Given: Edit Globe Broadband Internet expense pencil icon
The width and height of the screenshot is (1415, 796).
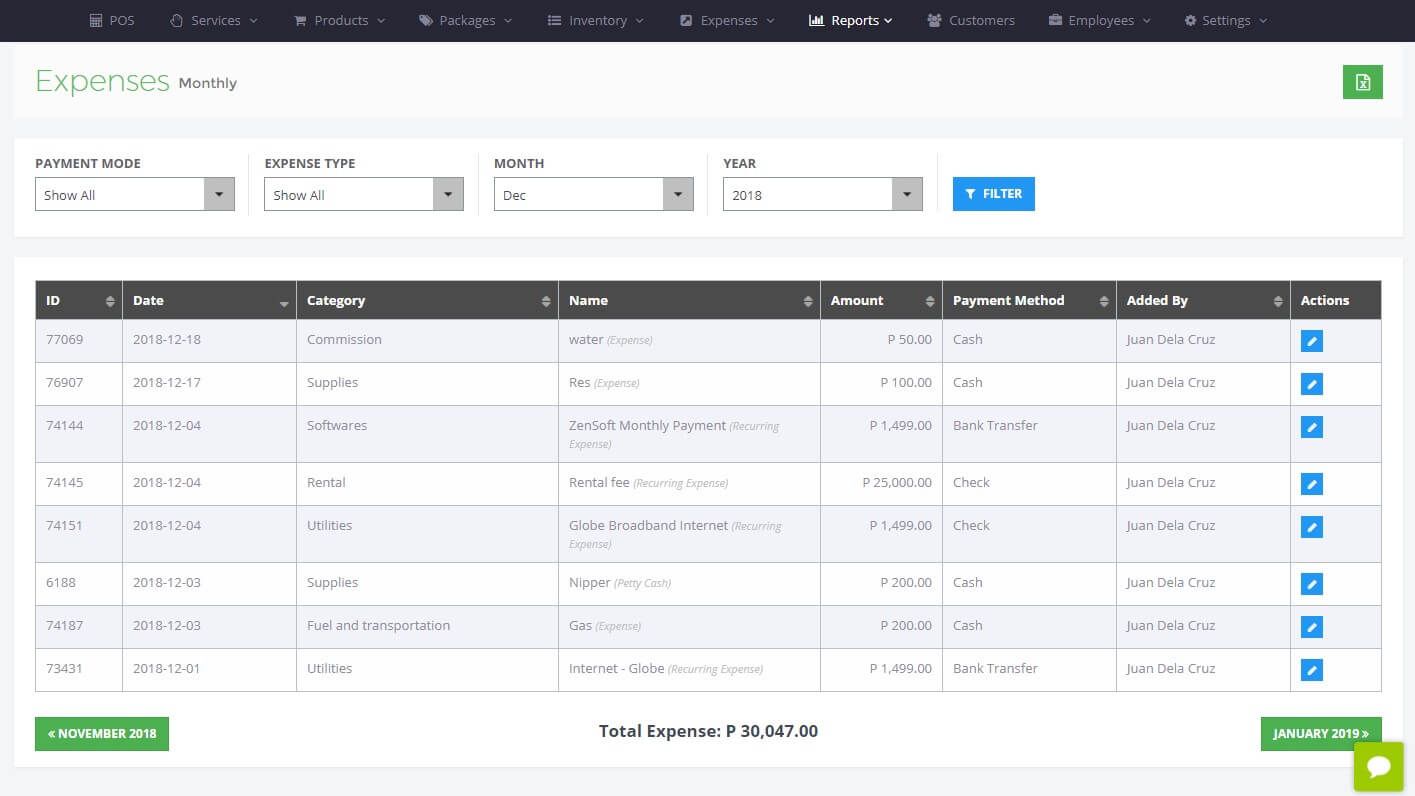Looking at the screenshot, I should [1312, 527].
